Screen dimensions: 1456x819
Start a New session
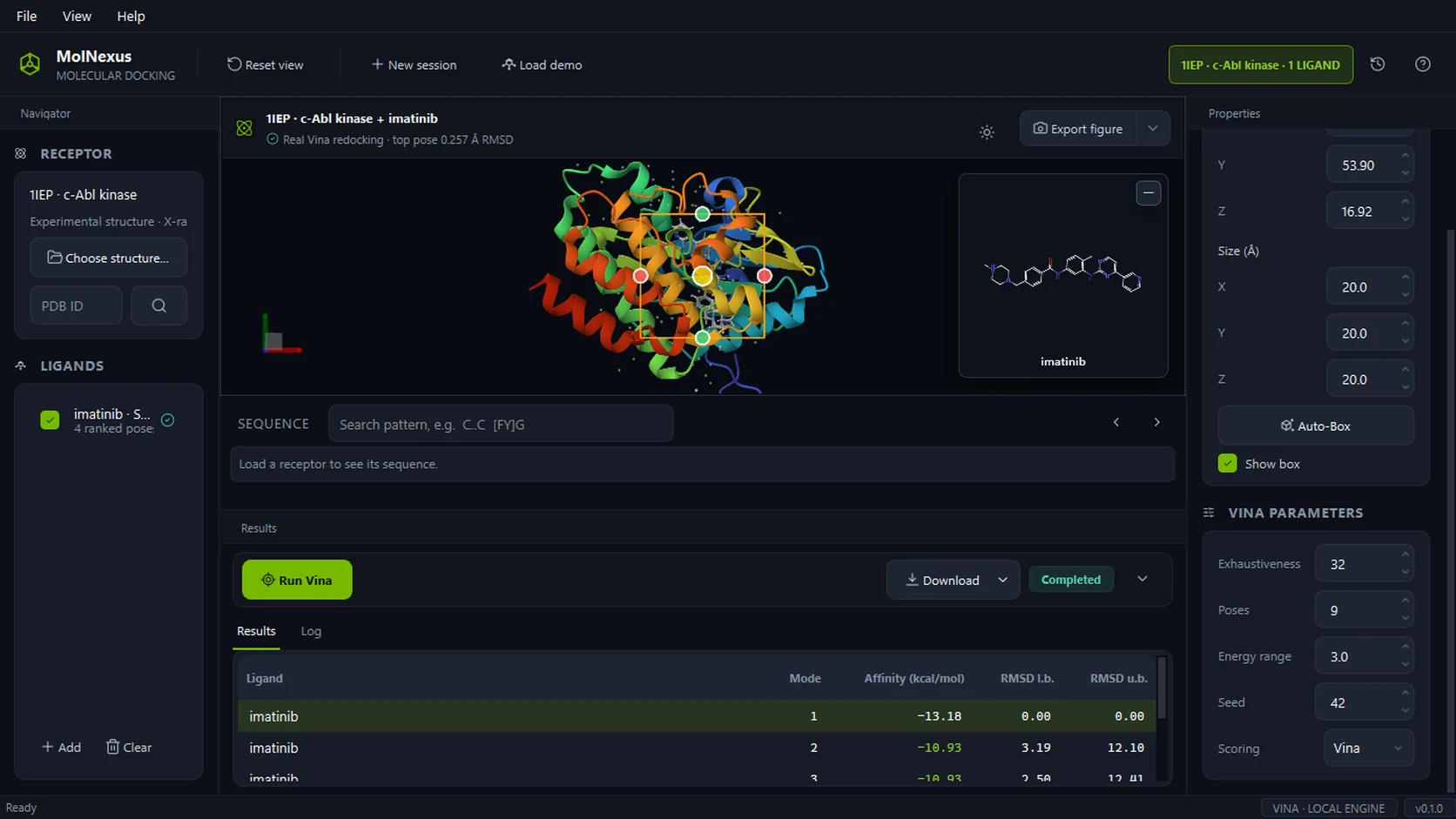(x=415, y=64)
